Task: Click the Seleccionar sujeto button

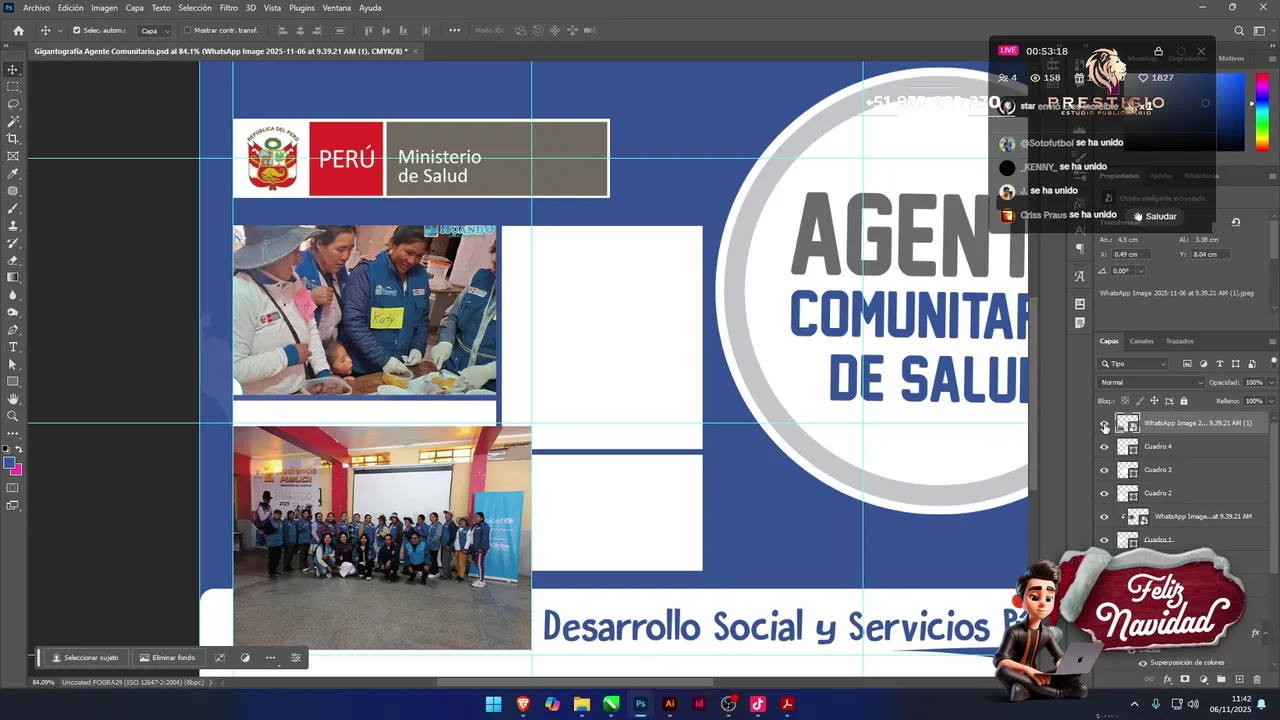Action: point(85,658)
